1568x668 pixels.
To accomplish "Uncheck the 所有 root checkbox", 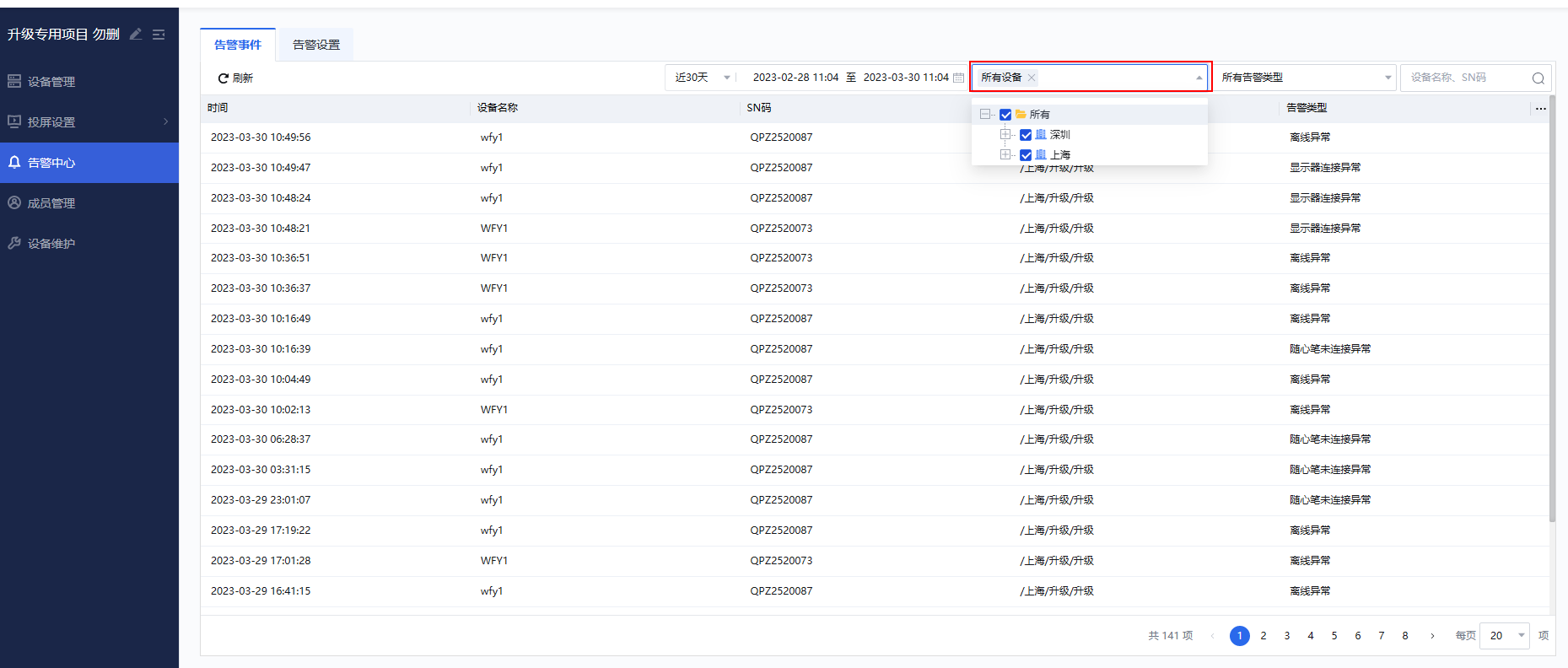I will coord(1005,115).
